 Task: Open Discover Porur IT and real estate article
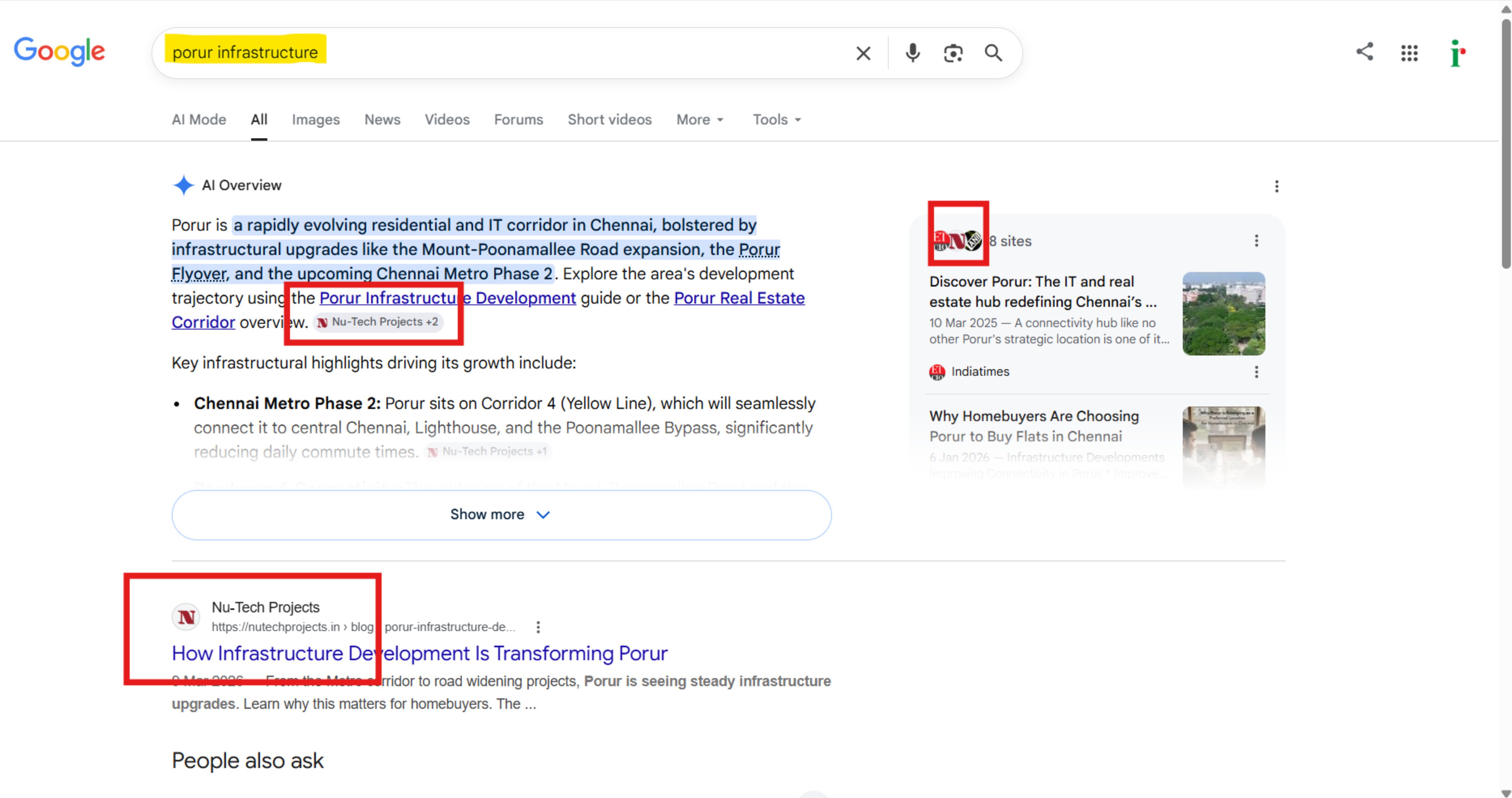coord(1042,292)
